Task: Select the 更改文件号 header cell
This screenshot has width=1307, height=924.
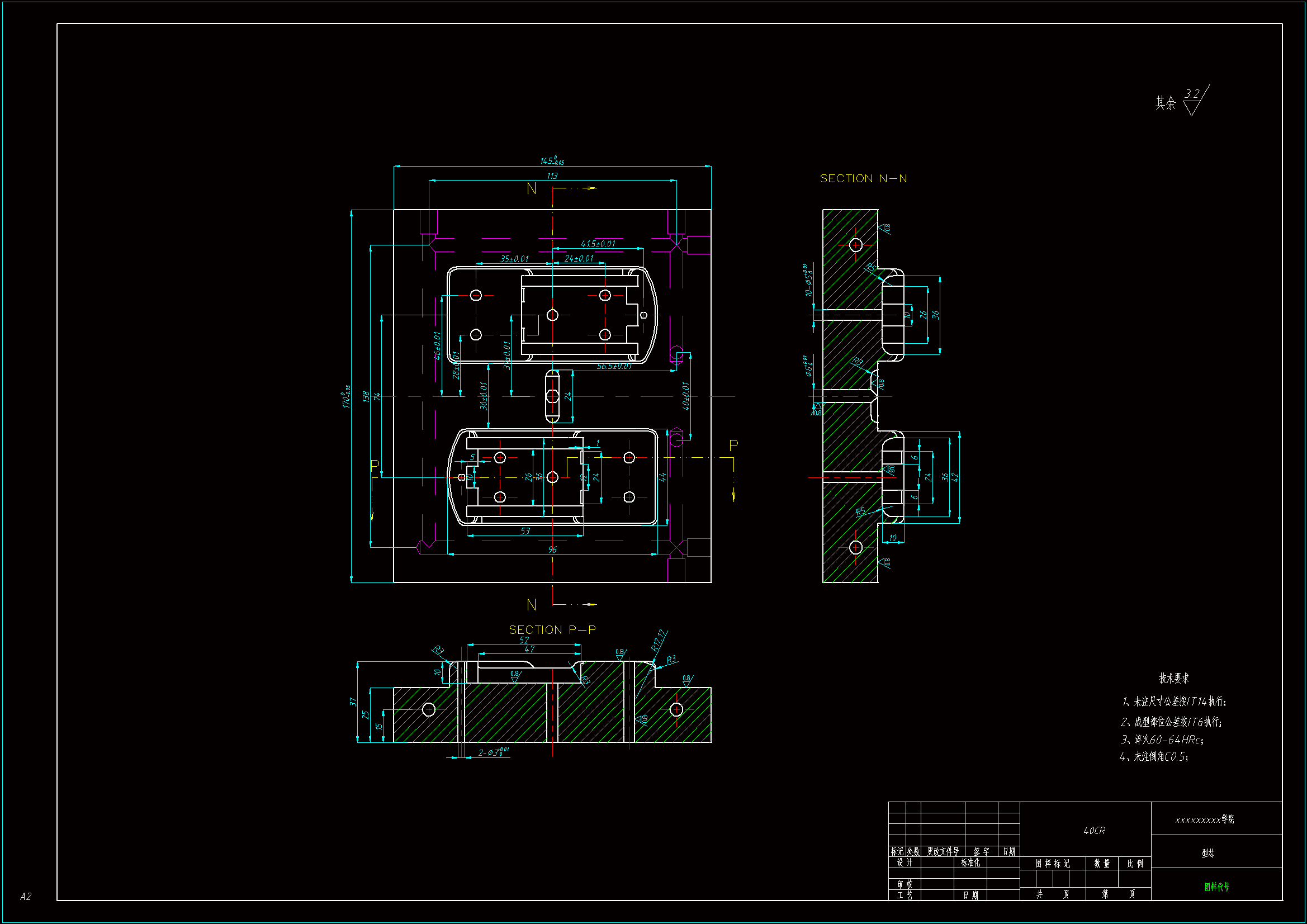Action: (x=943, y=851)
